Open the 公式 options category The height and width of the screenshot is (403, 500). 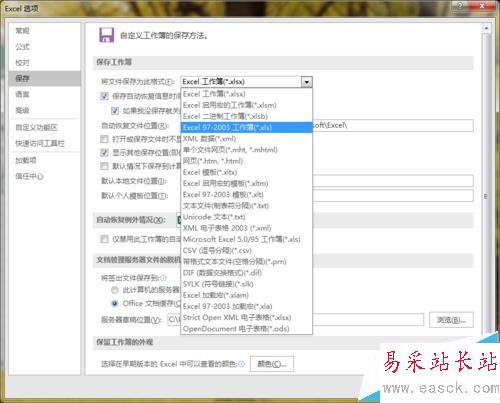coord(23,47)
